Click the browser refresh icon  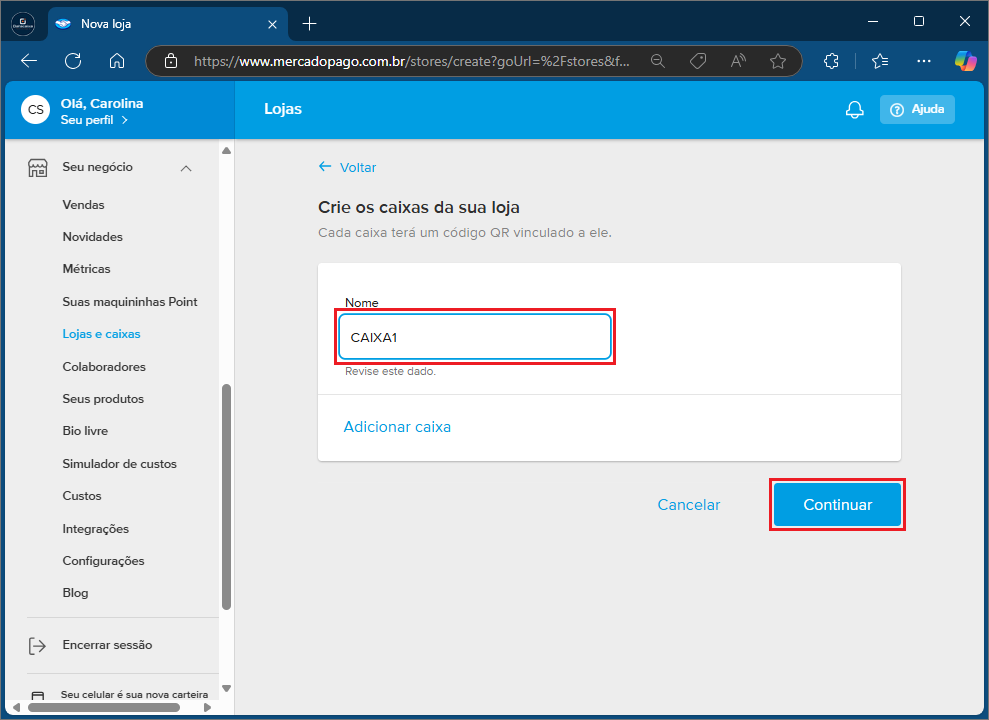[x=73, y=61]
